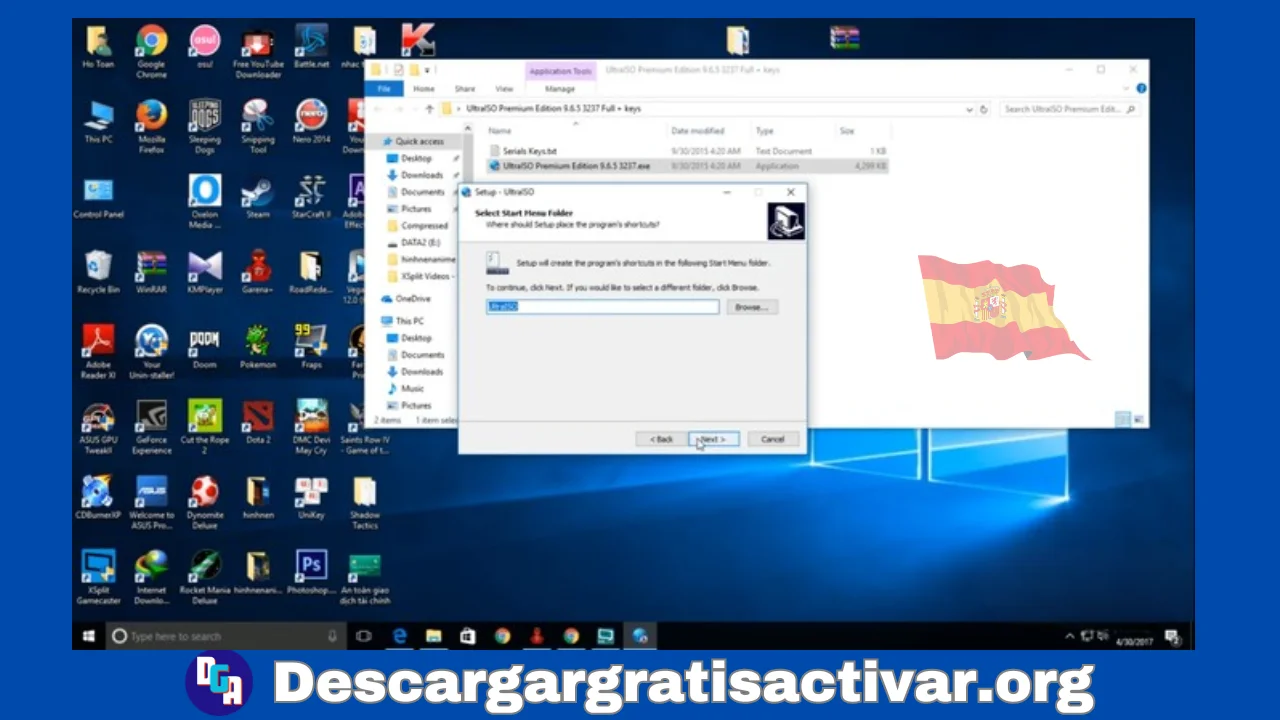
Task: Click the Back button in Setup
Action: pos(661,439)
